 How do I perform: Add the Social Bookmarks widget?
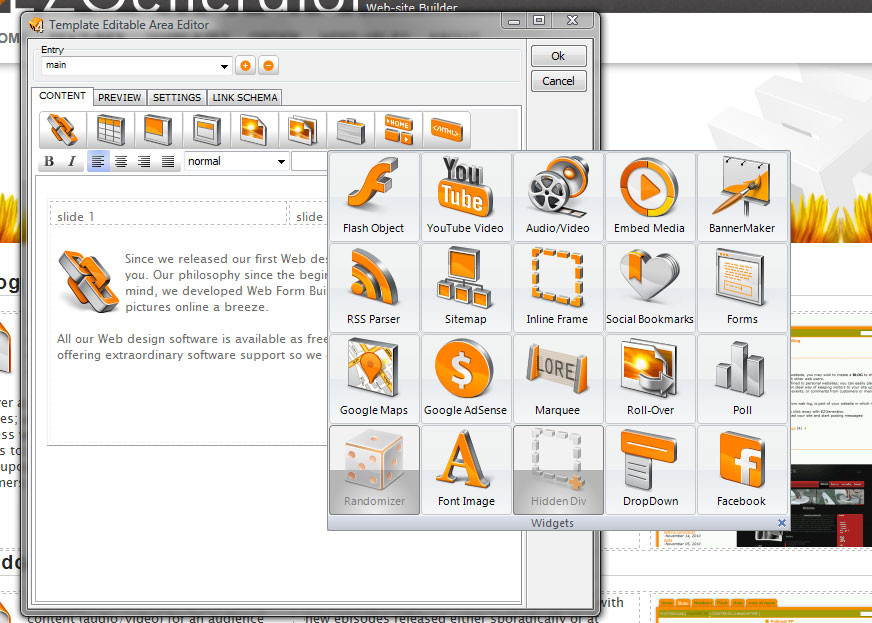click(650, 288)
